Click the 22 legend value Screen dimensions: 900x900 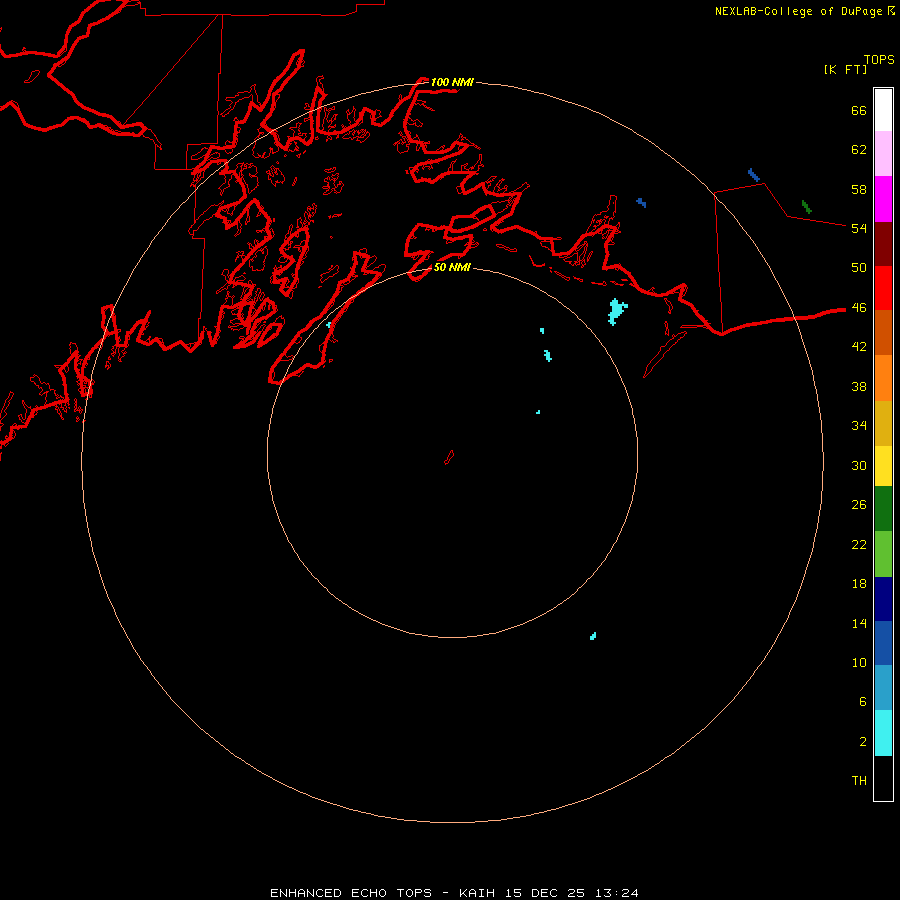[x=859, y=544]
